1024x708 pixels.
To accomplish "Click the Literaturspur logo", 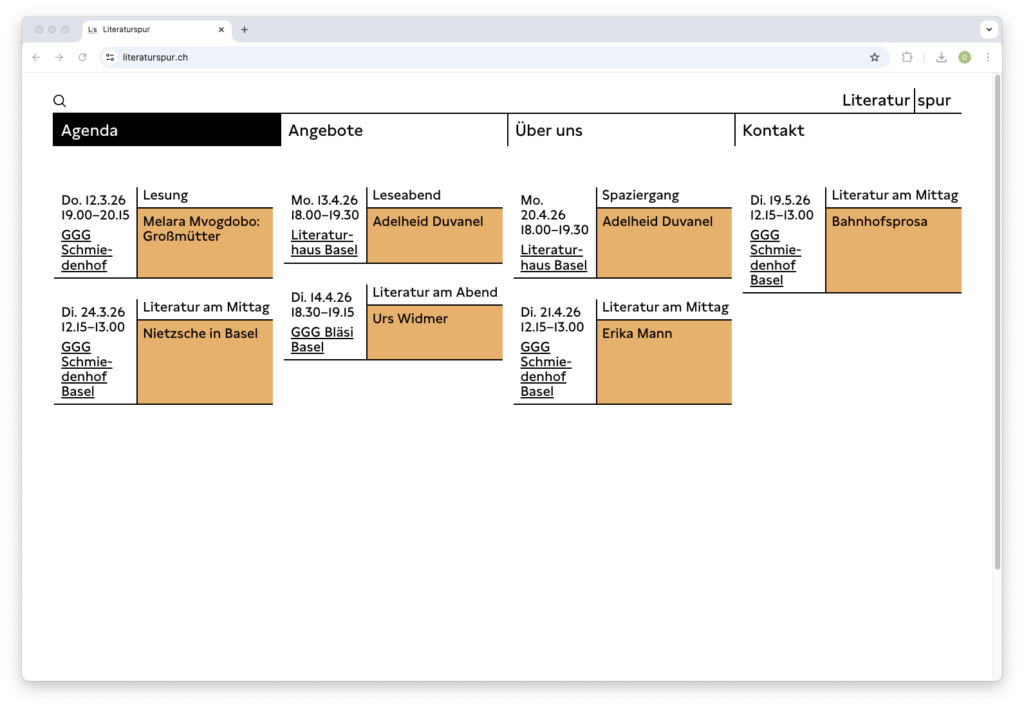I will (896, 101).
